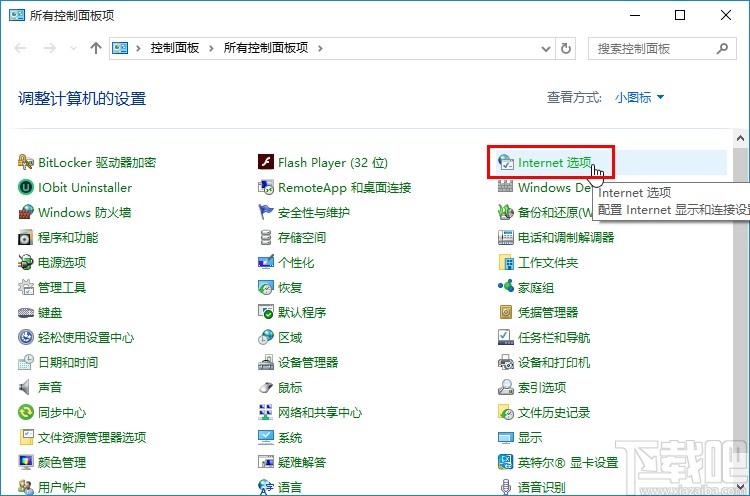Open BitLocker 驱动器加密 icon
Image resolution: width=750 pixels, height=496 pixels.
click(25, 162)
